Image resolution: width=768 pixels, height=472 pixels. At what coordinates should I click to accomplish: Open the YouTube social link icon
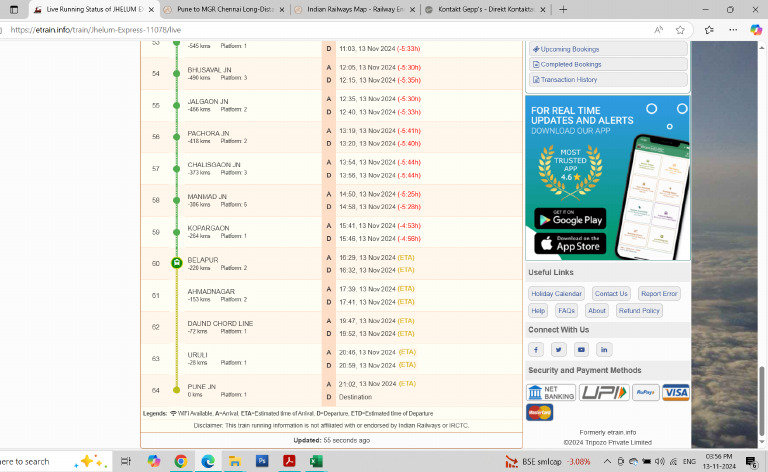point(581,350)
